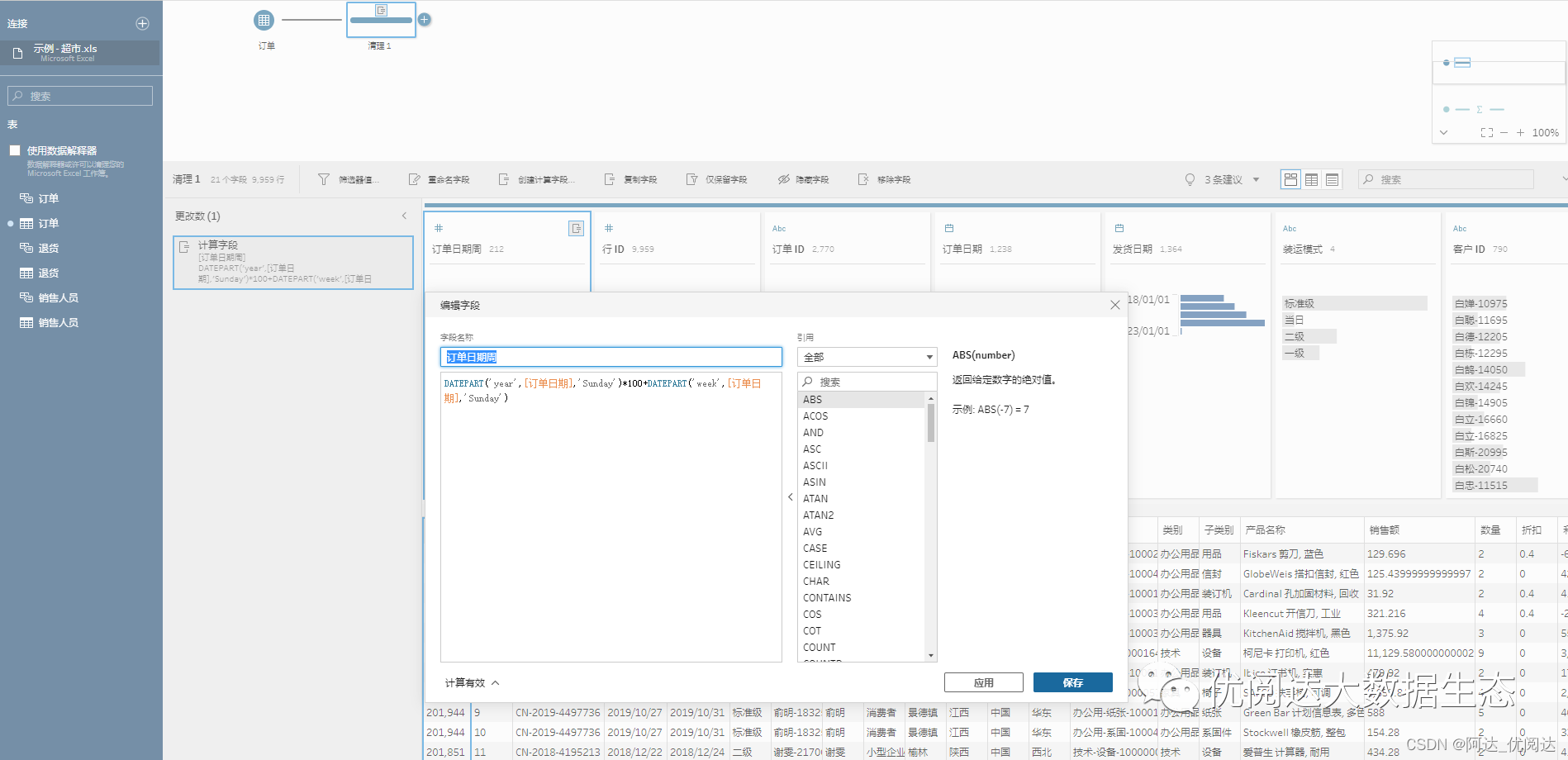Select AVG in function list

[x=861, y=532]
